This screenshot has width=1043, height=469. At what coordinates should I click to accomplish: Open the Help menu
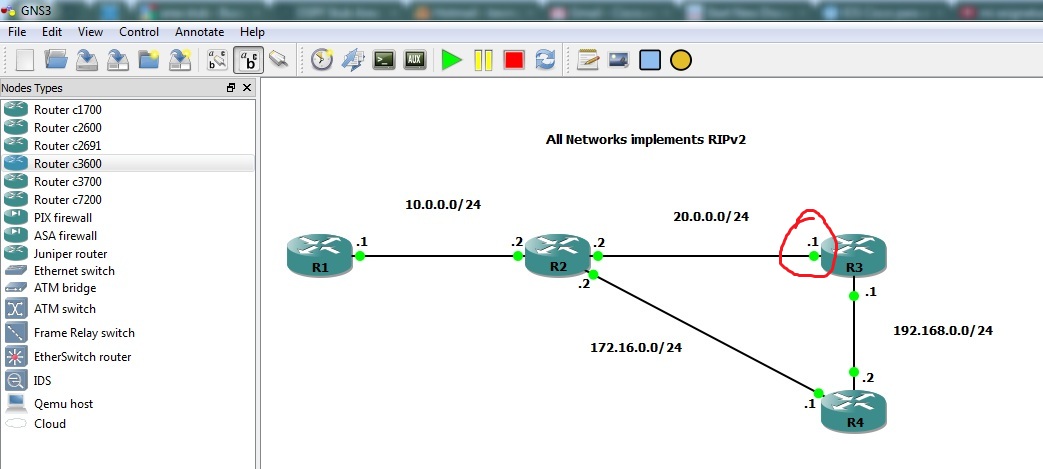pyautogui.click(x=252, y=32)
